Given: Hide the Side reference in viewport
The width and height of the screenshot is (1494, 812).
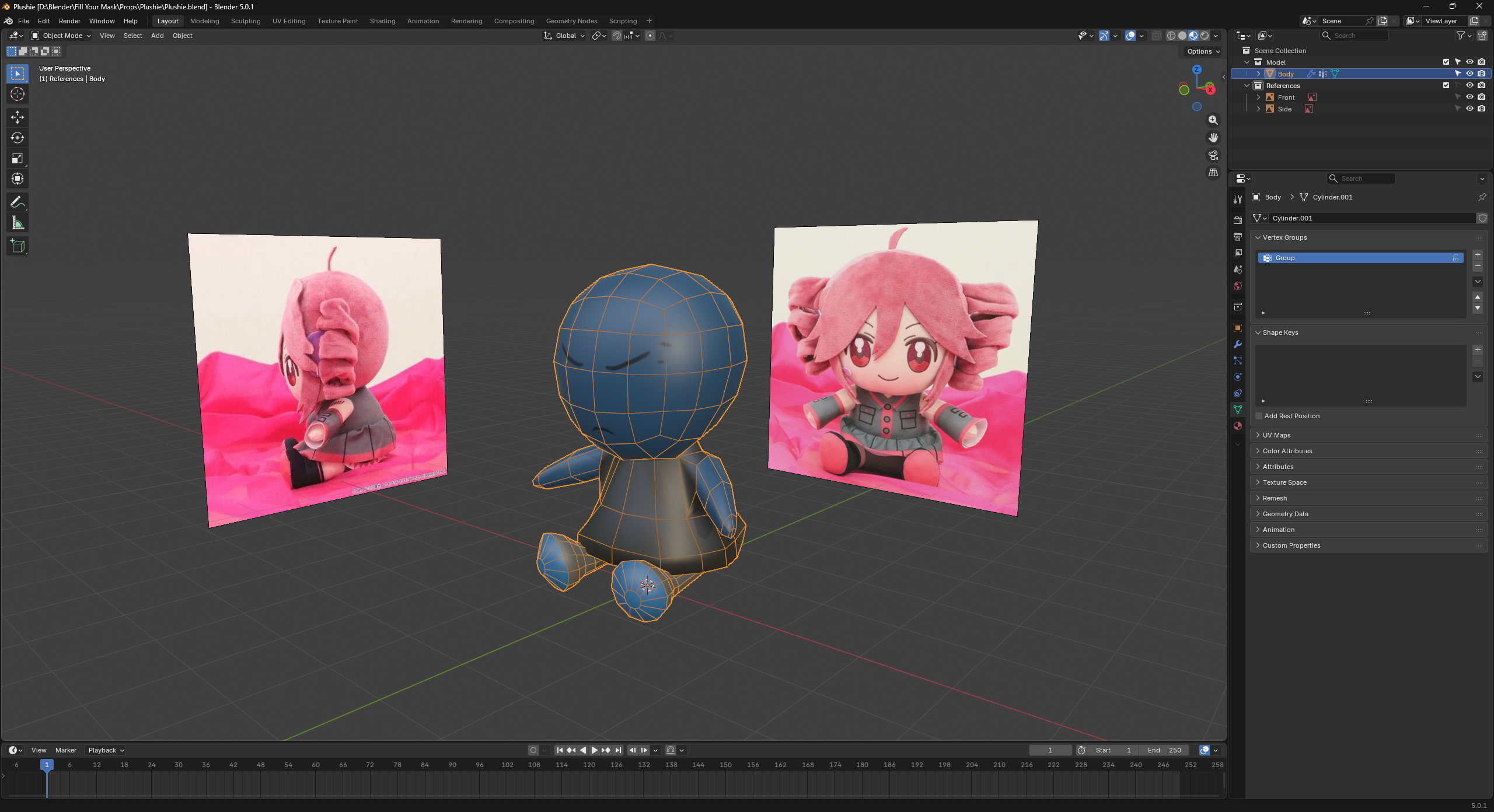Looking at the screenshot, I should coord(1469,108).
